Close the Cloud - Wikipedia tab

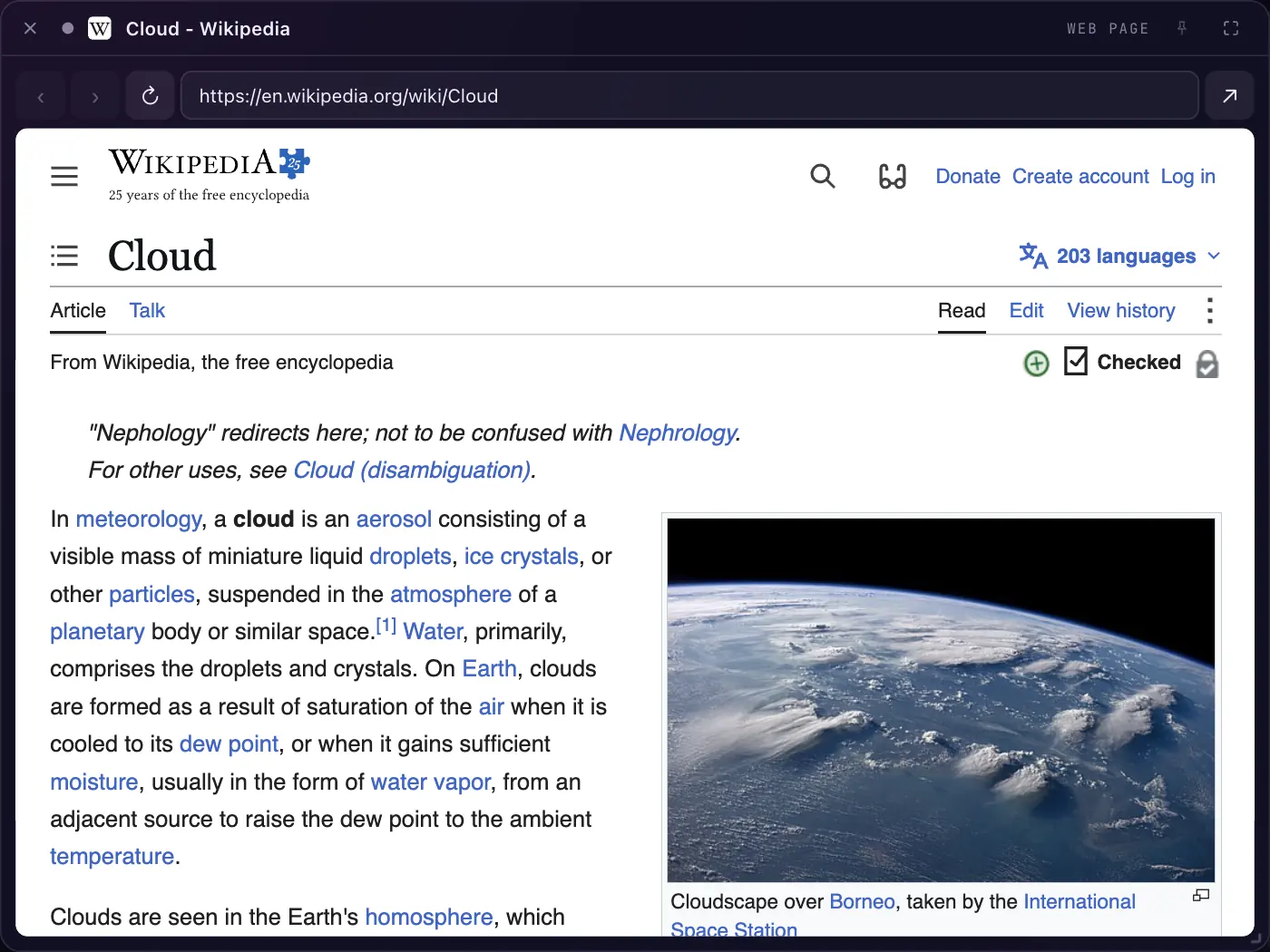click(x=30, y=28)
